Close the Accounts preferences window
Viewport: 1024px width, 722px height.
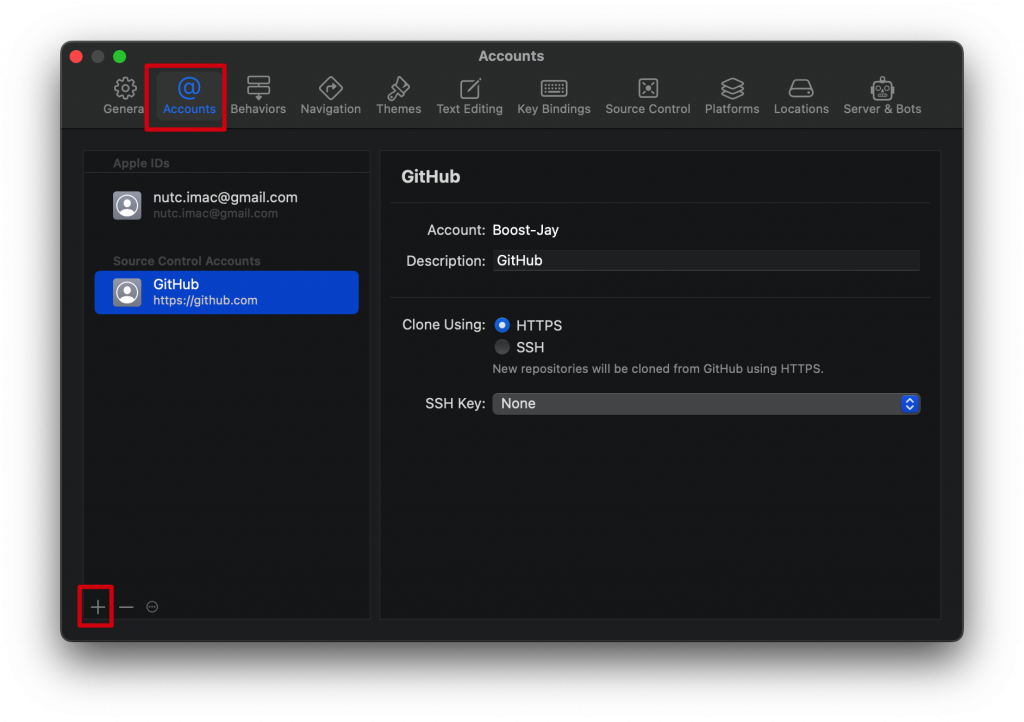(76, 57)
